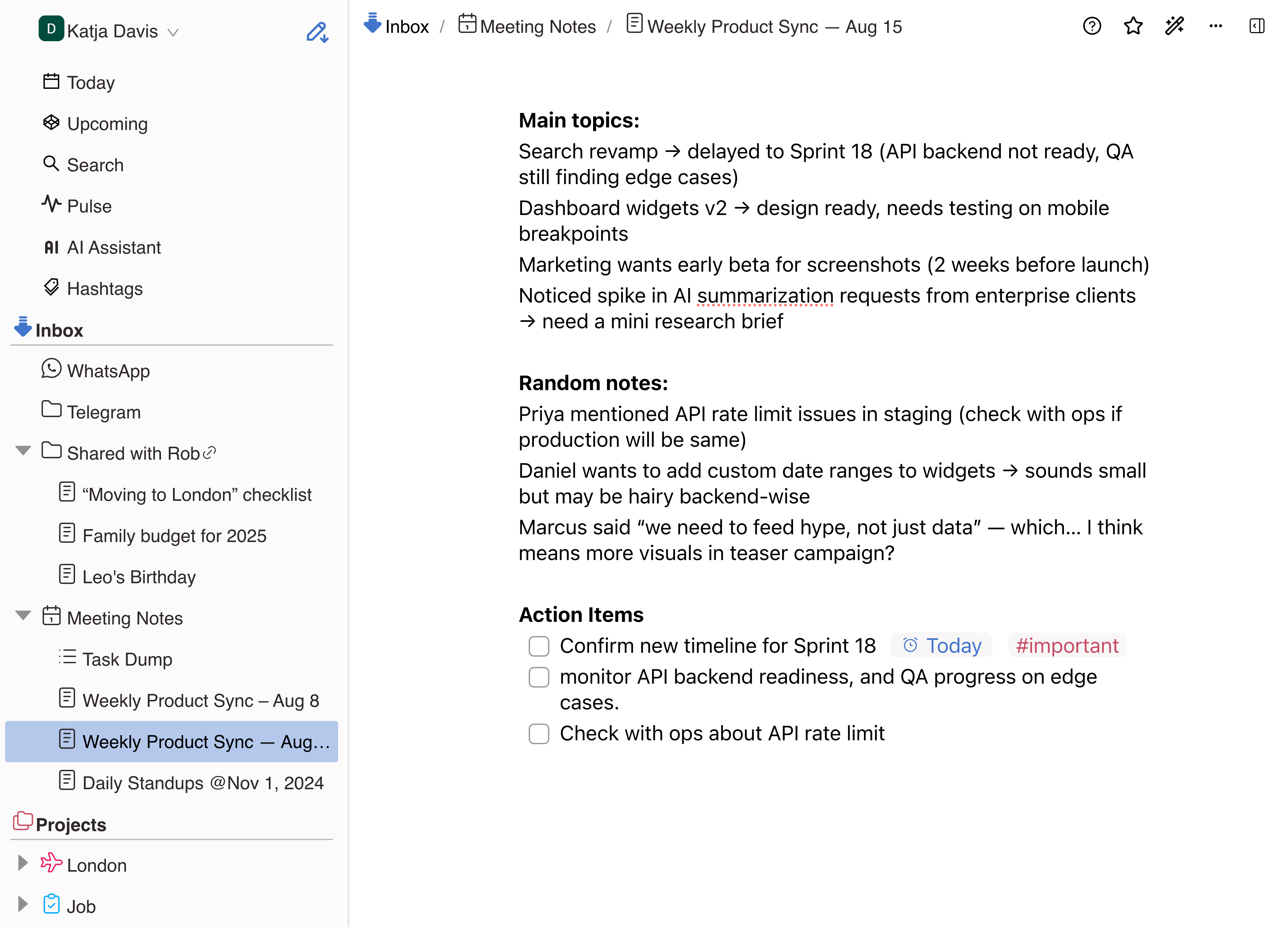Image resolution: width=1288 pixels, height=927 pixels.
Task: Open Pulse
Action: click(x=89, y=207)
